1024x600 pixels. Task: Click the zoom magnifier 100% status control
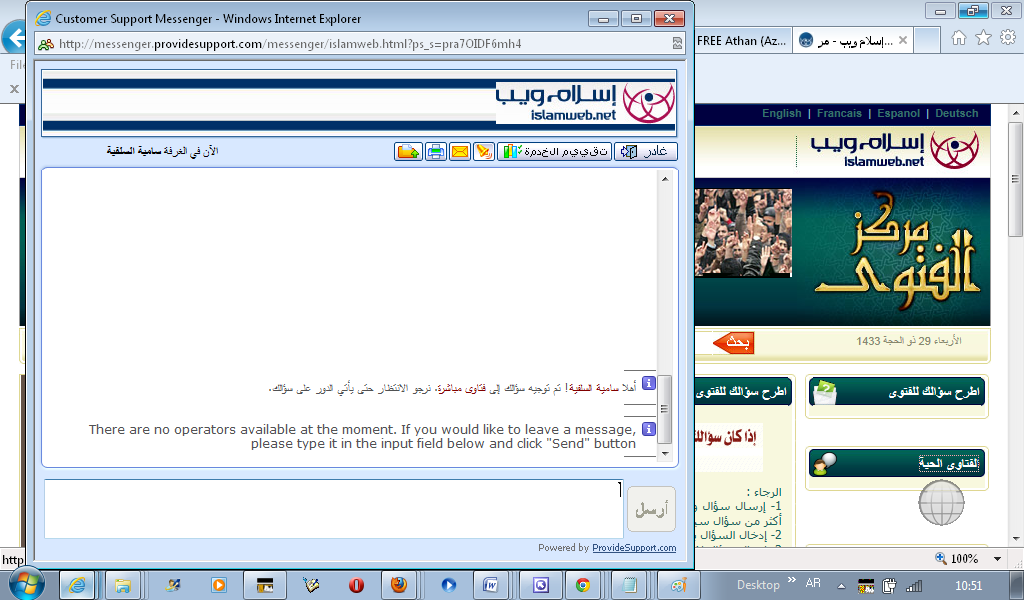[x=957, y=559]
